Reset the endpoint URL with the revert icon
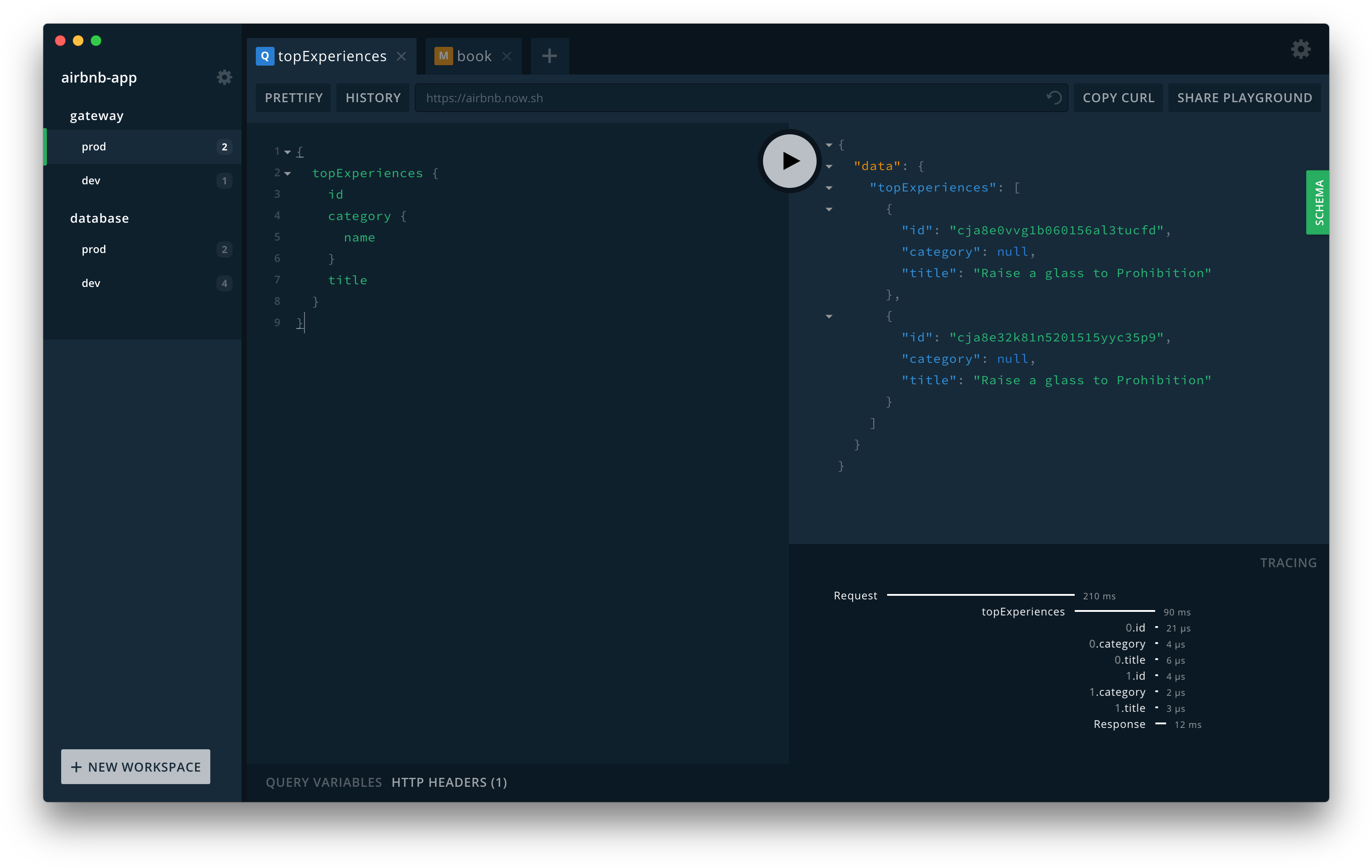Image resolution: width=1372 pixels, height=868 pixels. (1054, 97)
